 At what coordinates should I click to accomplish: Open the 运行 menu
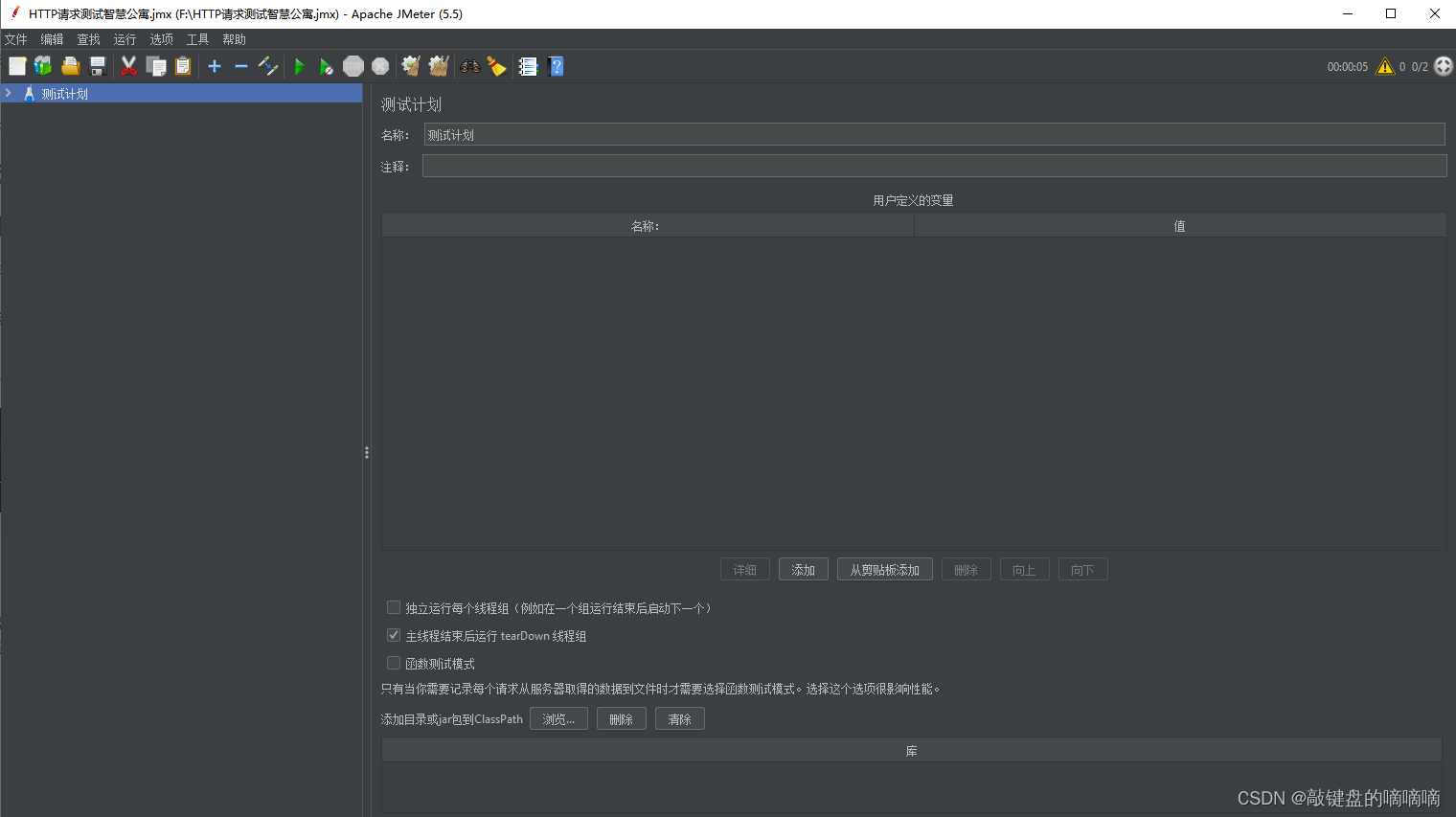[x=125, y=39]
